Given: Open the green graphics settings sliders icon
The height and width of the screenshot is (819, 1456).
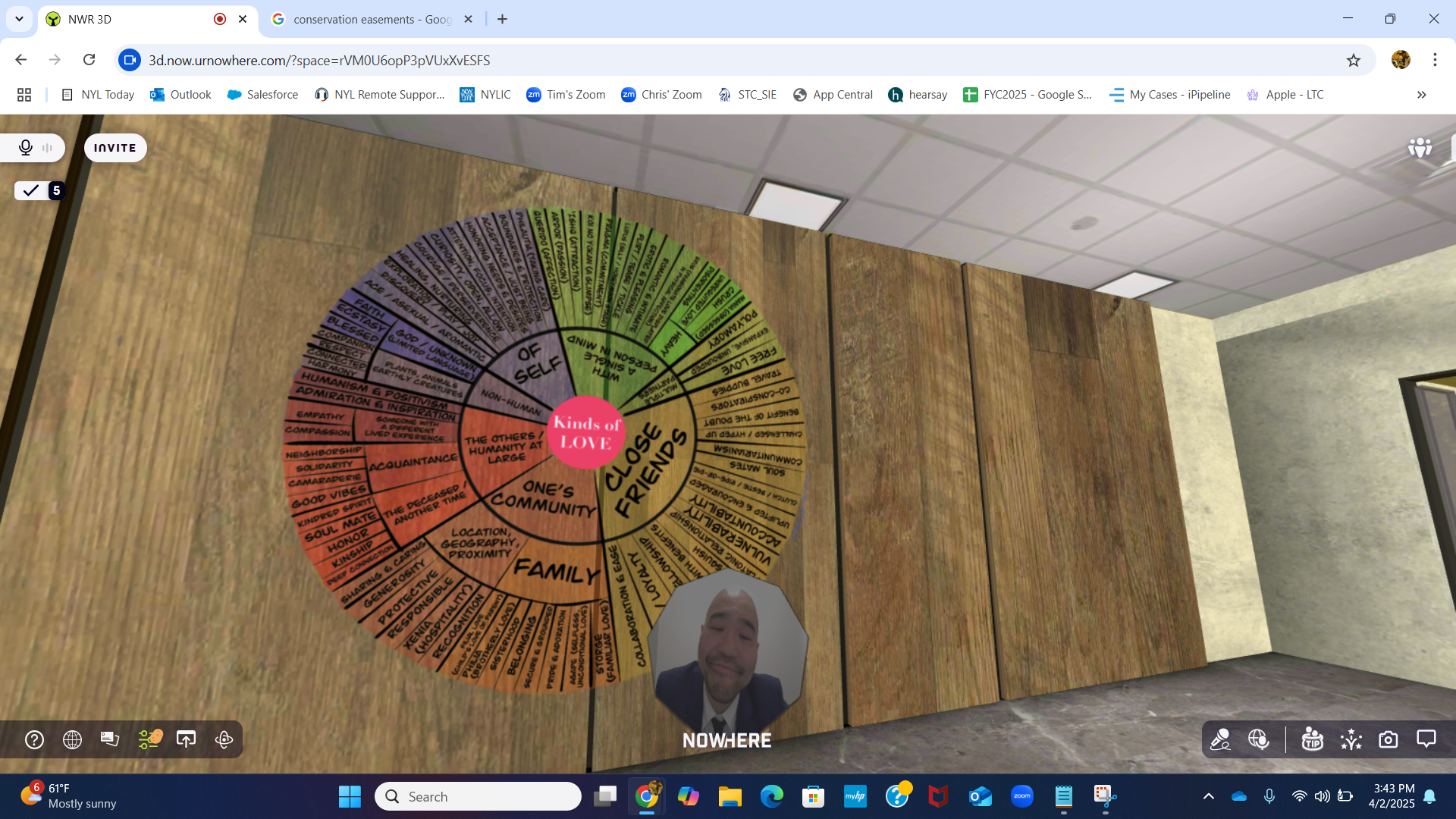Looking at the screenshot, I should (x=149, y=739).
